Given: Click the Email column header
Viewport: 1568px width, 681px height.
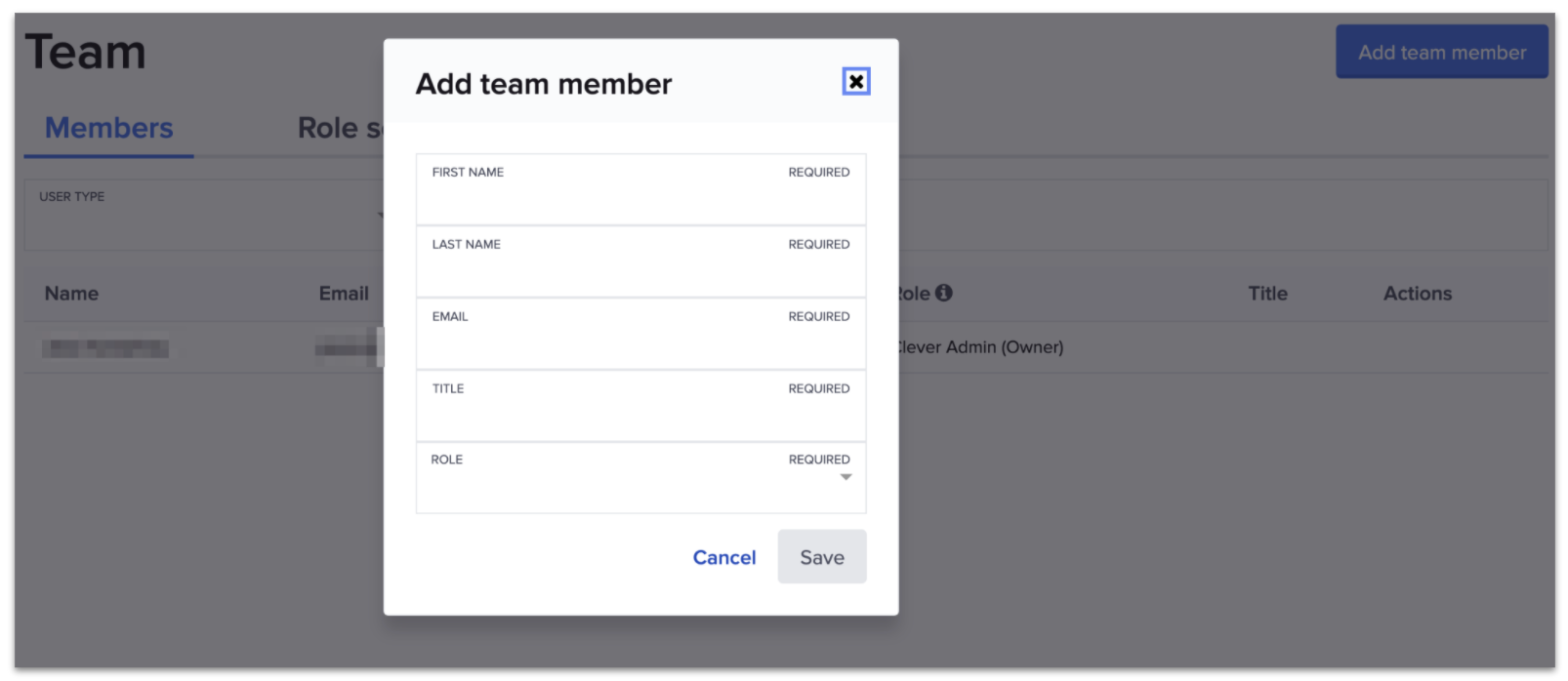Looking at the screenshot, I should coord(344,294).
